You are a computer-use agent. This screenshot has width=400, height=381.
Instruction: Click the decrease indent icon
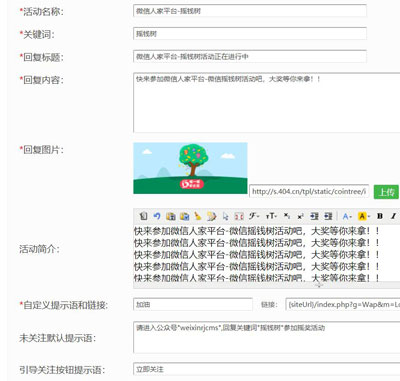click(x=328, y=216)
